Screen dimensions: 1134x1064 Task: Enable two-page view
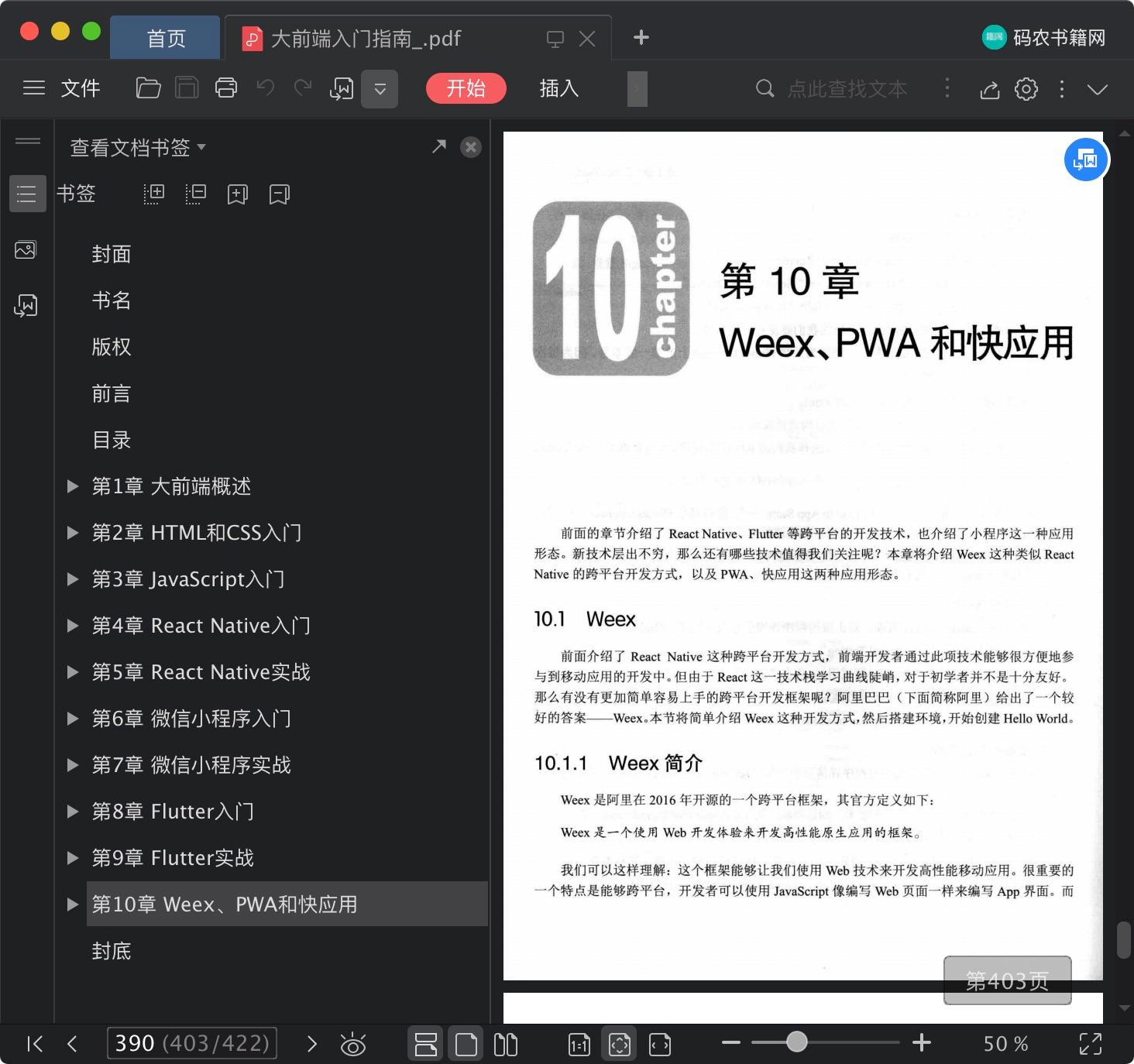506,1045
